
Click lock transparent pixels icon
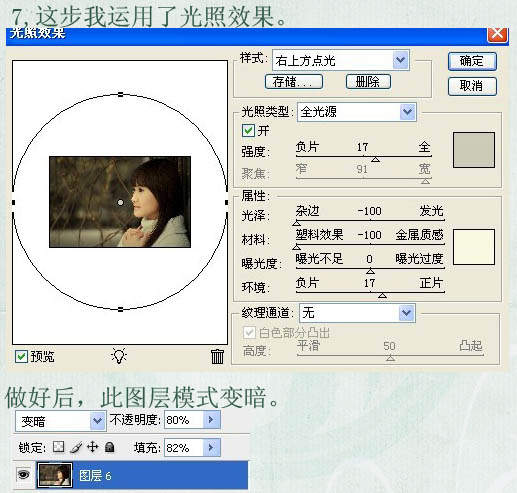59,447
